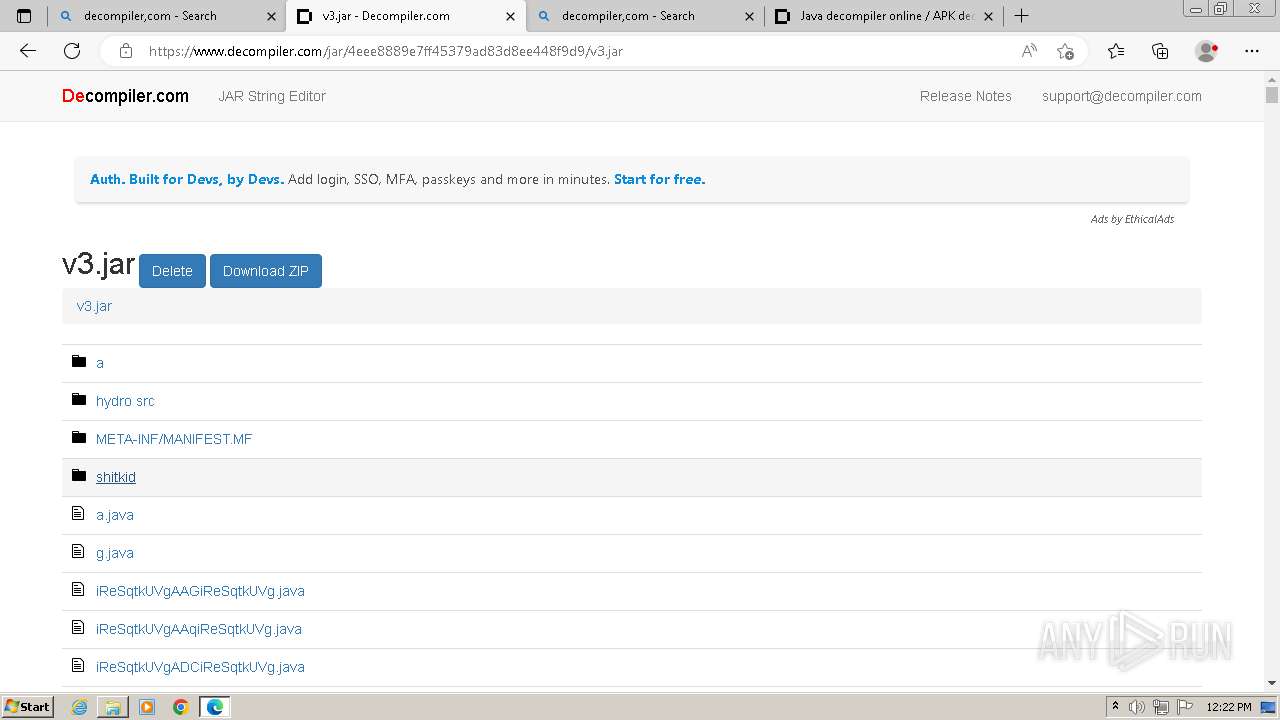Open Chrome from the taskbar

pos(181,707)
